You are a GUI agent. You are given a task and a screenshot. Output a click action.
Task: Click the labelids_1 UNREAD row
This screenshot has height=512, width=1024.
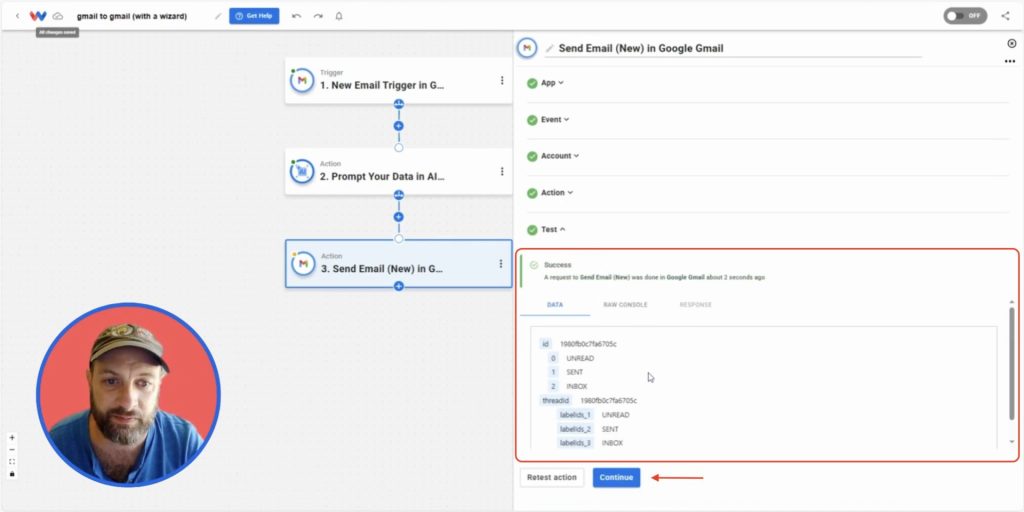click(594, 415)
